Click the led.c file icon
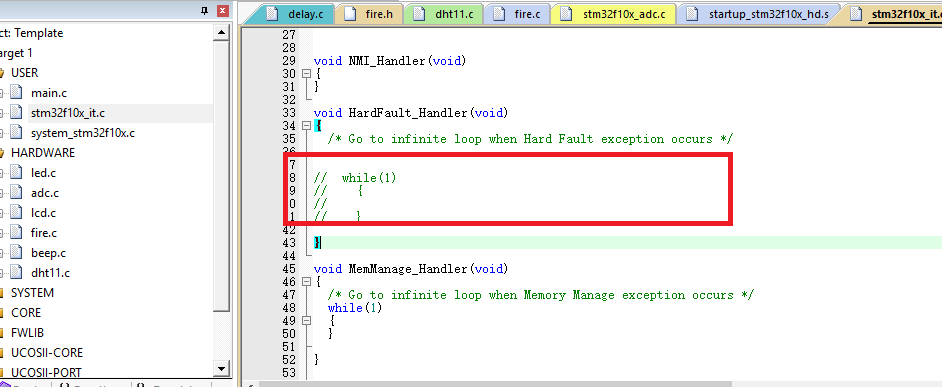The image size is (942, 387). pos(17,173)
